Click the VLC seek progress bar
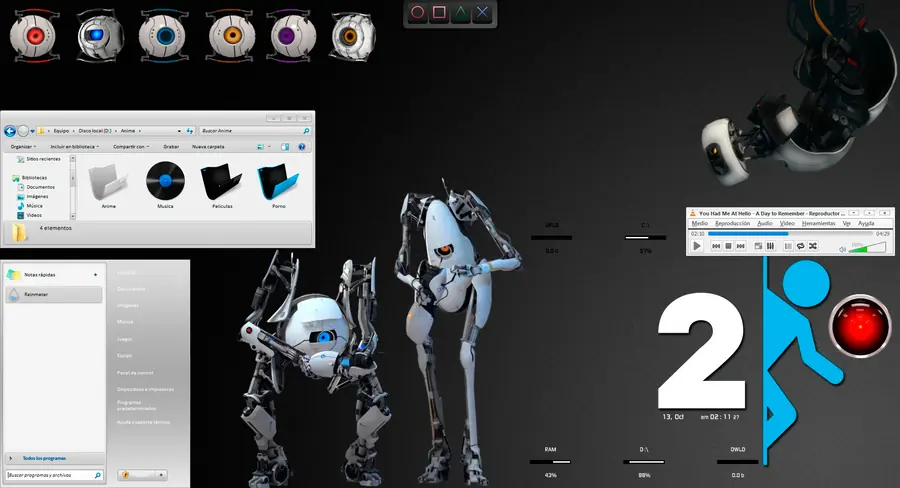This screenshot has width=900, height=488. 790,234
